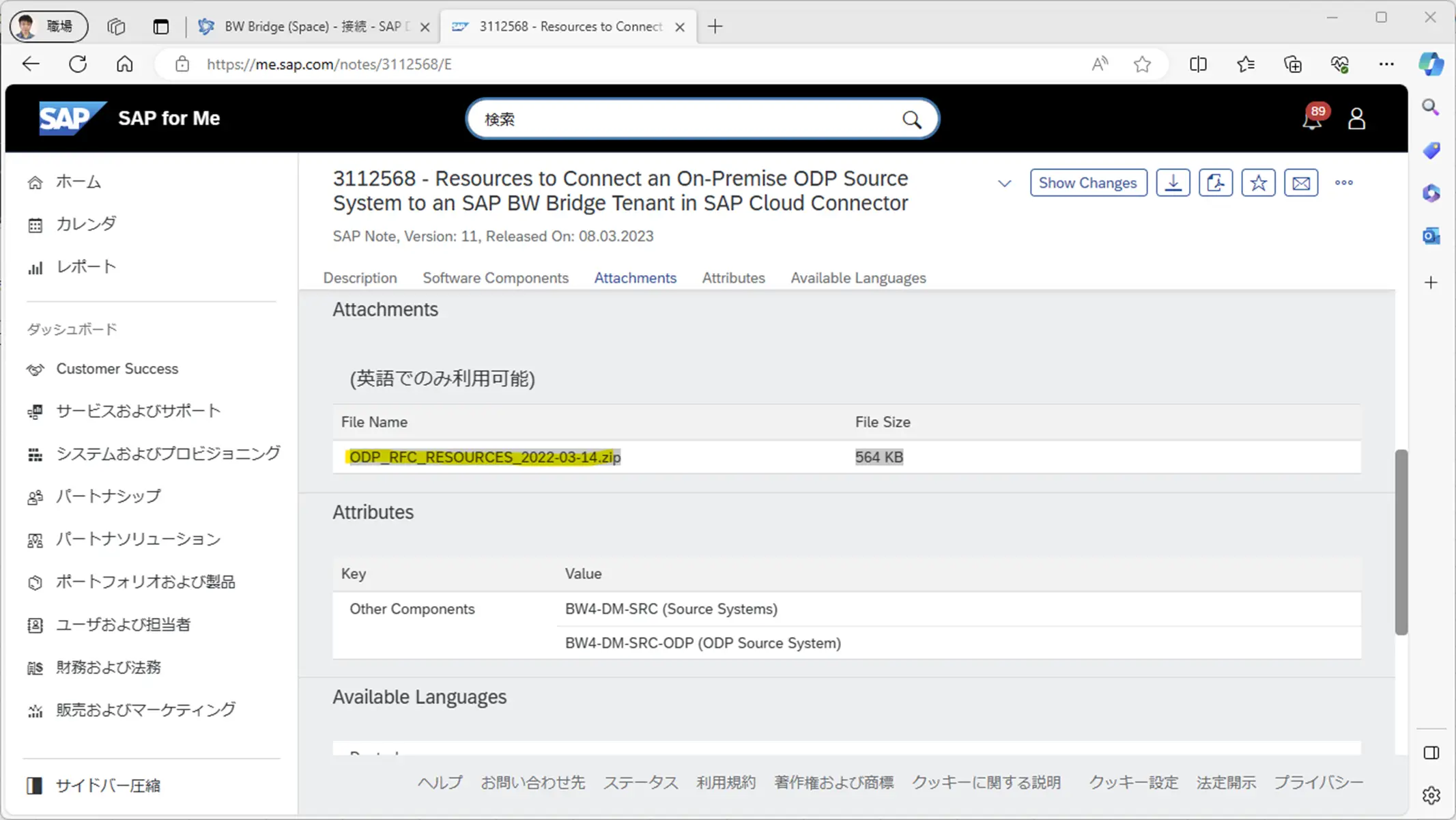Open the tab actions menu icon

(x=160, y=27)
